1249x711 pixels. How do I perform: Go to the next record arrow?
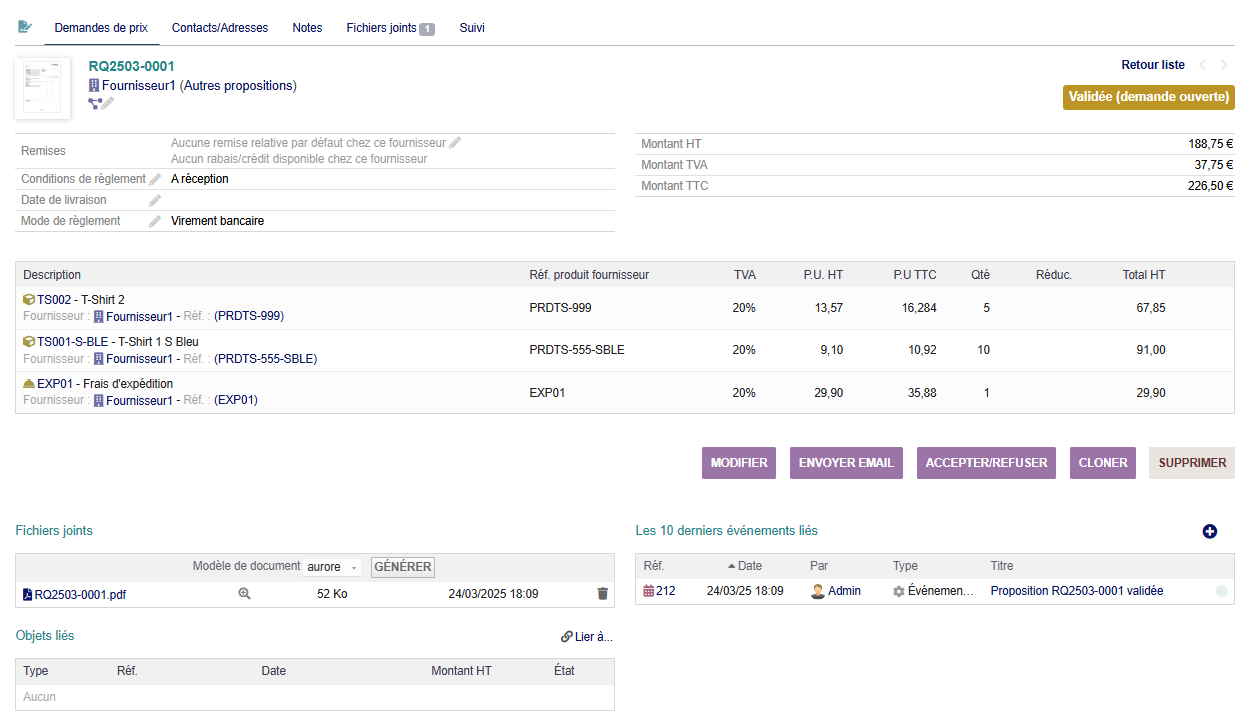tap(1224, 65)
